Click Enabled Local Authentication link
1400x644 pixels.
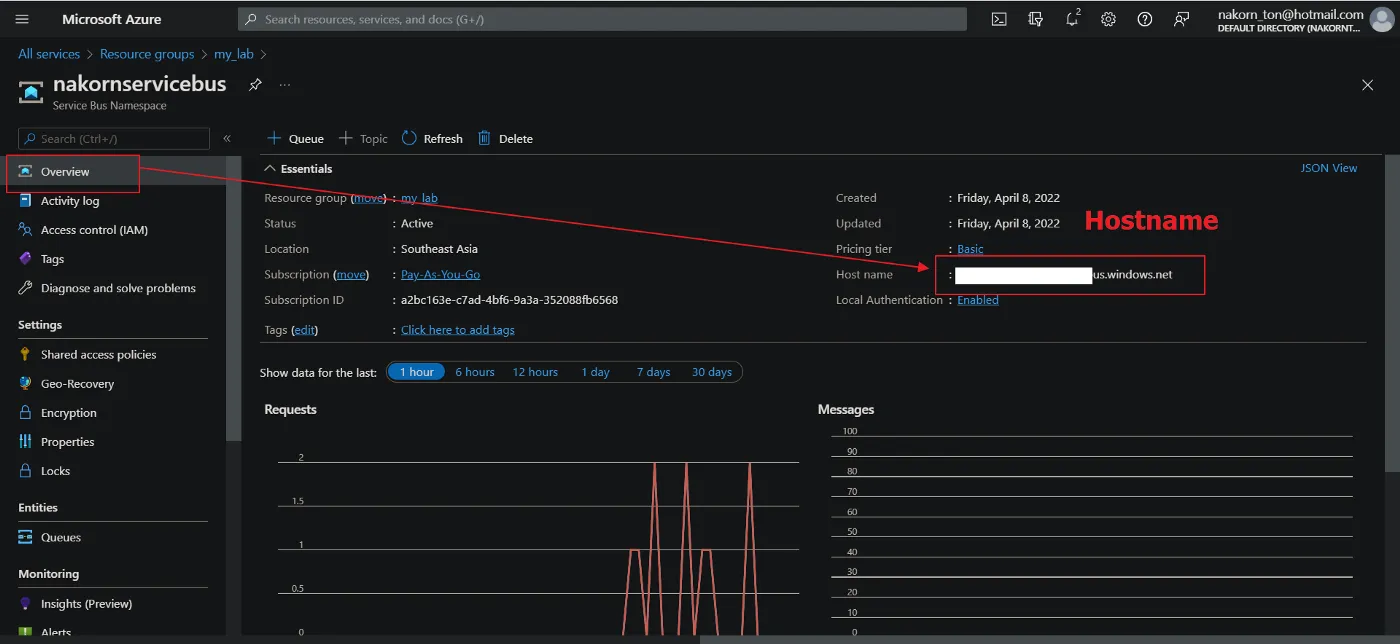coord(978,300)
